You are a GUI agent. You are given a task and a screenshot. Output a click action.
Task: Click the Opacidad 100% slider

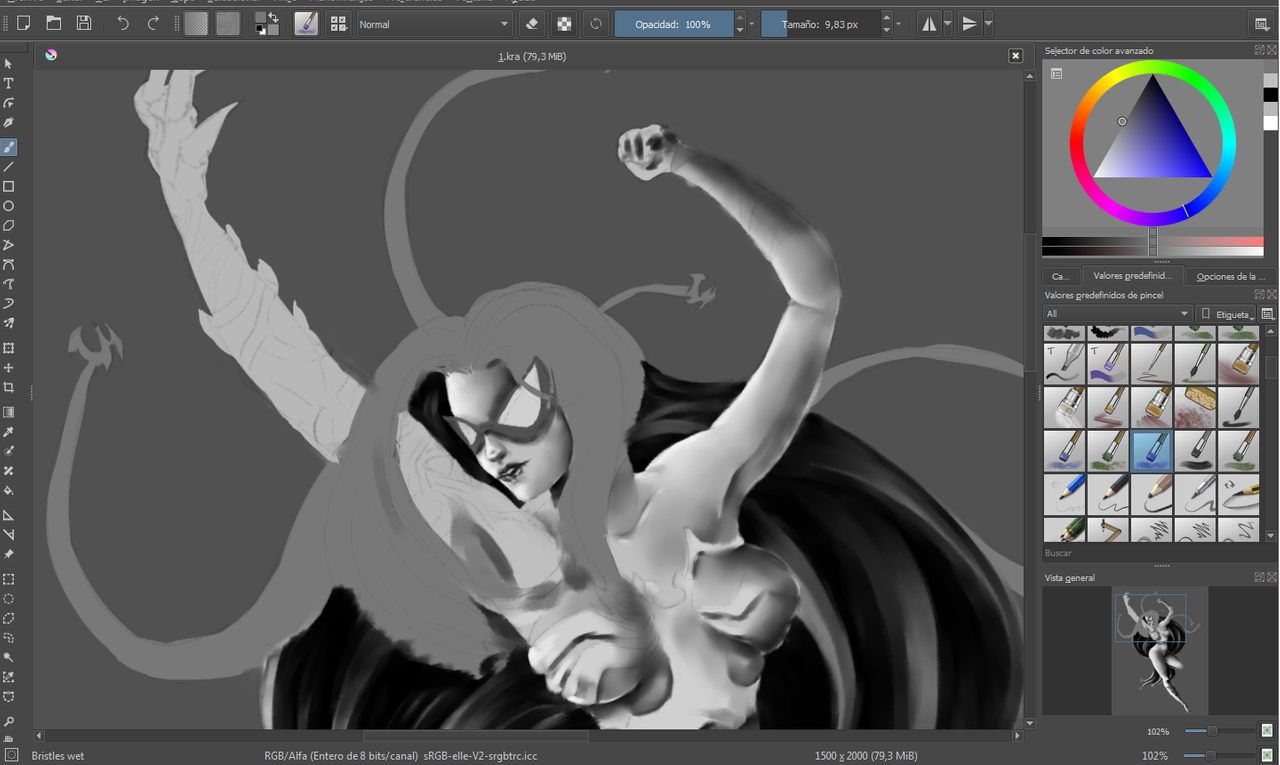(x=673, y=24)
